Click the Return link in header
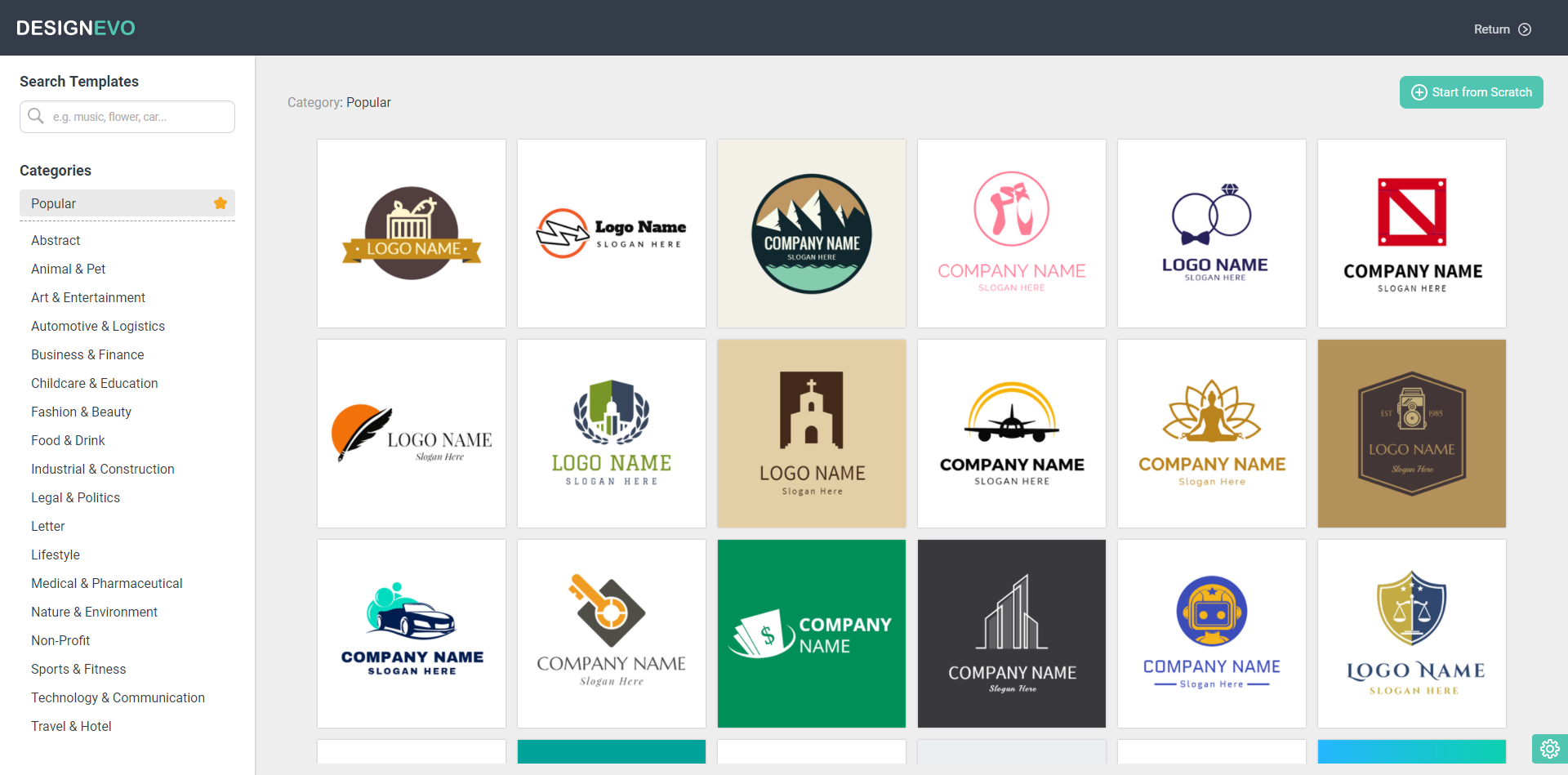The width and height of the screenshot is (1568, 775). 1491,29
